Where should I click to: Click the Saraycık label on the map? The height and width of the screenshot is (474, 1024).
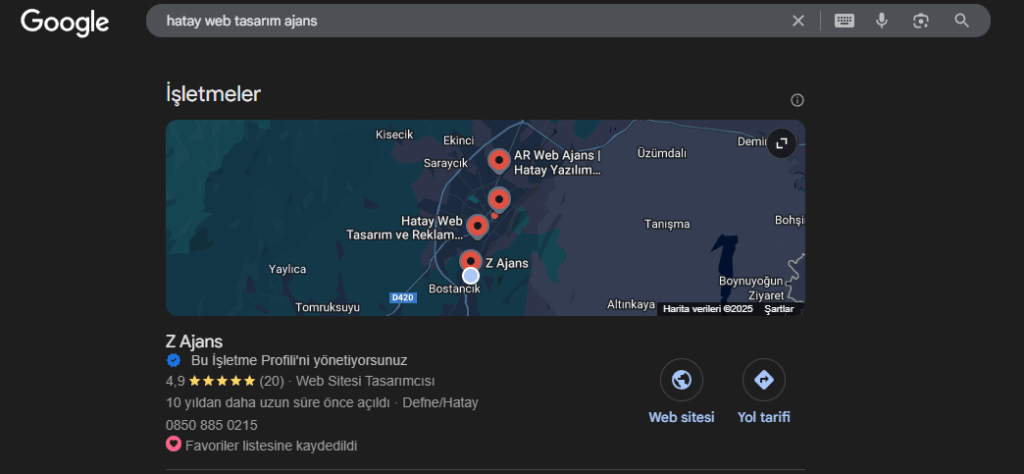pos(445,163)
